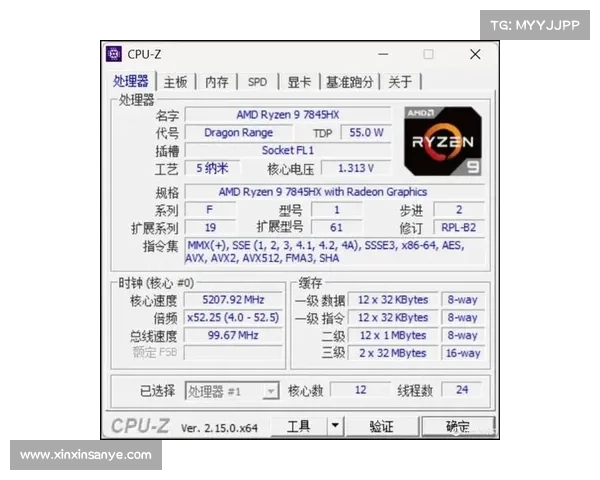Click the 确定 (OK) button
600x480 pixels.
point(458,426)
